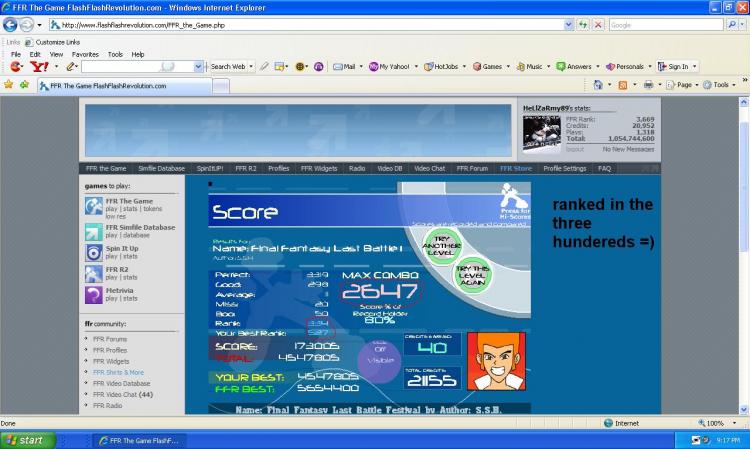Expand the Sign In dropdown arrow
The height and width of the screenshot is (449, 750).
pos(695,66)
